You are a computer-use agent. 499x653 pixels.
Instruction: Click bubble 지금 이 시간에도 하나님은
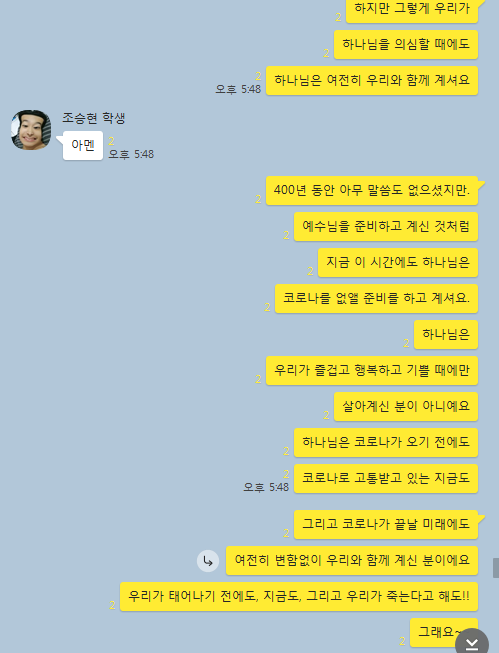pos(398,262)
